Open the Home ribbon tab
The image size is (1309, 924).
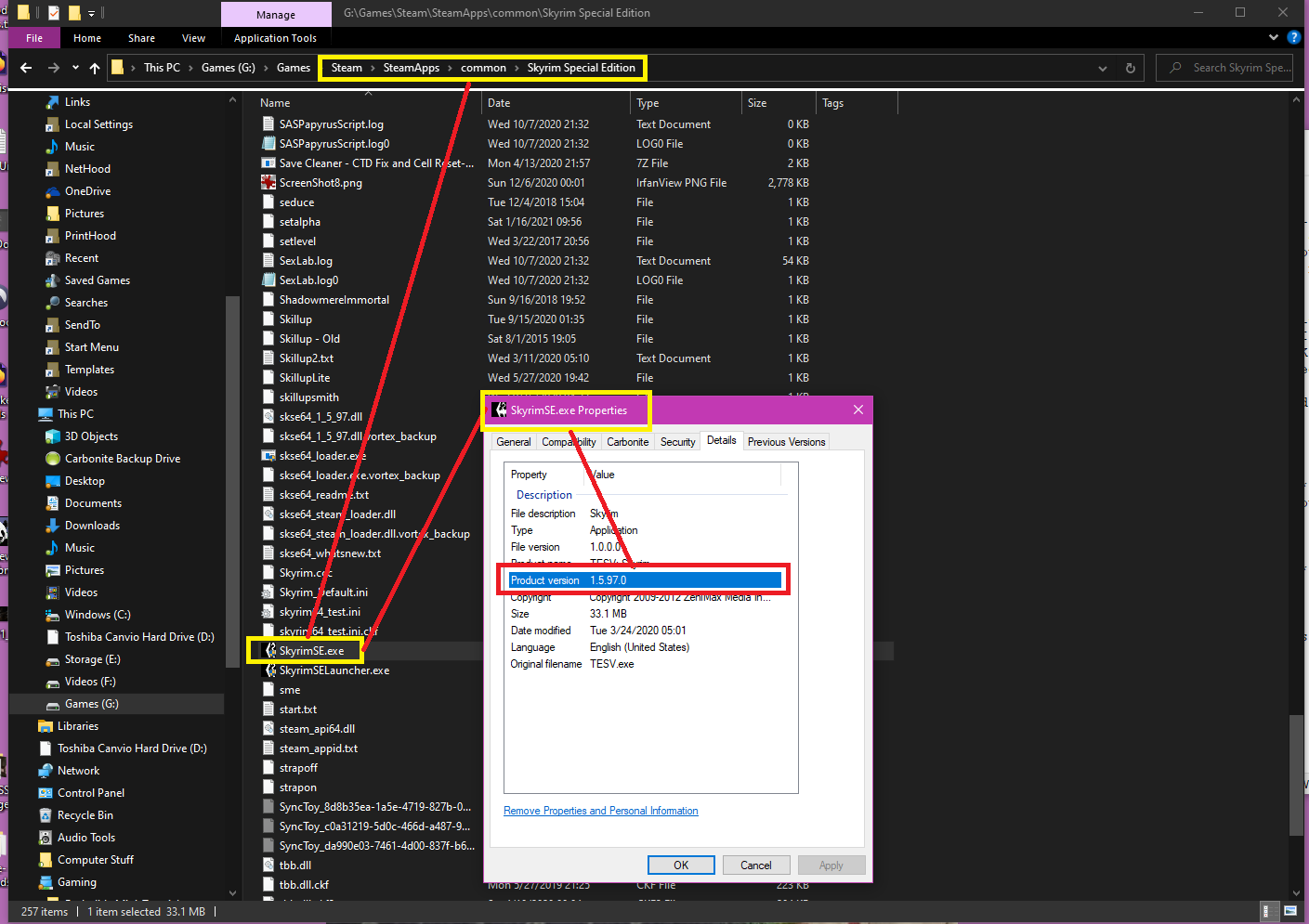tap(87, 38)
